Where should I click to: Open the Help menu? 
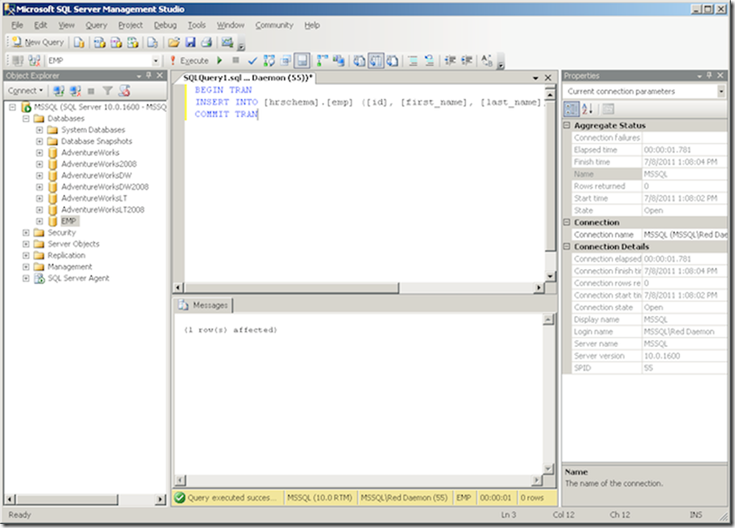click(x=312, y=25)
